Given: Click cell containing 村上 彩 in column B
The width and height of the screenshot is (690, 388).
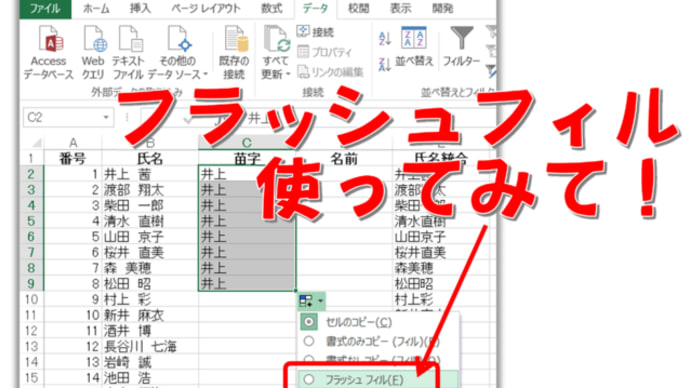Looking at the screenshot, I should 150,300.
